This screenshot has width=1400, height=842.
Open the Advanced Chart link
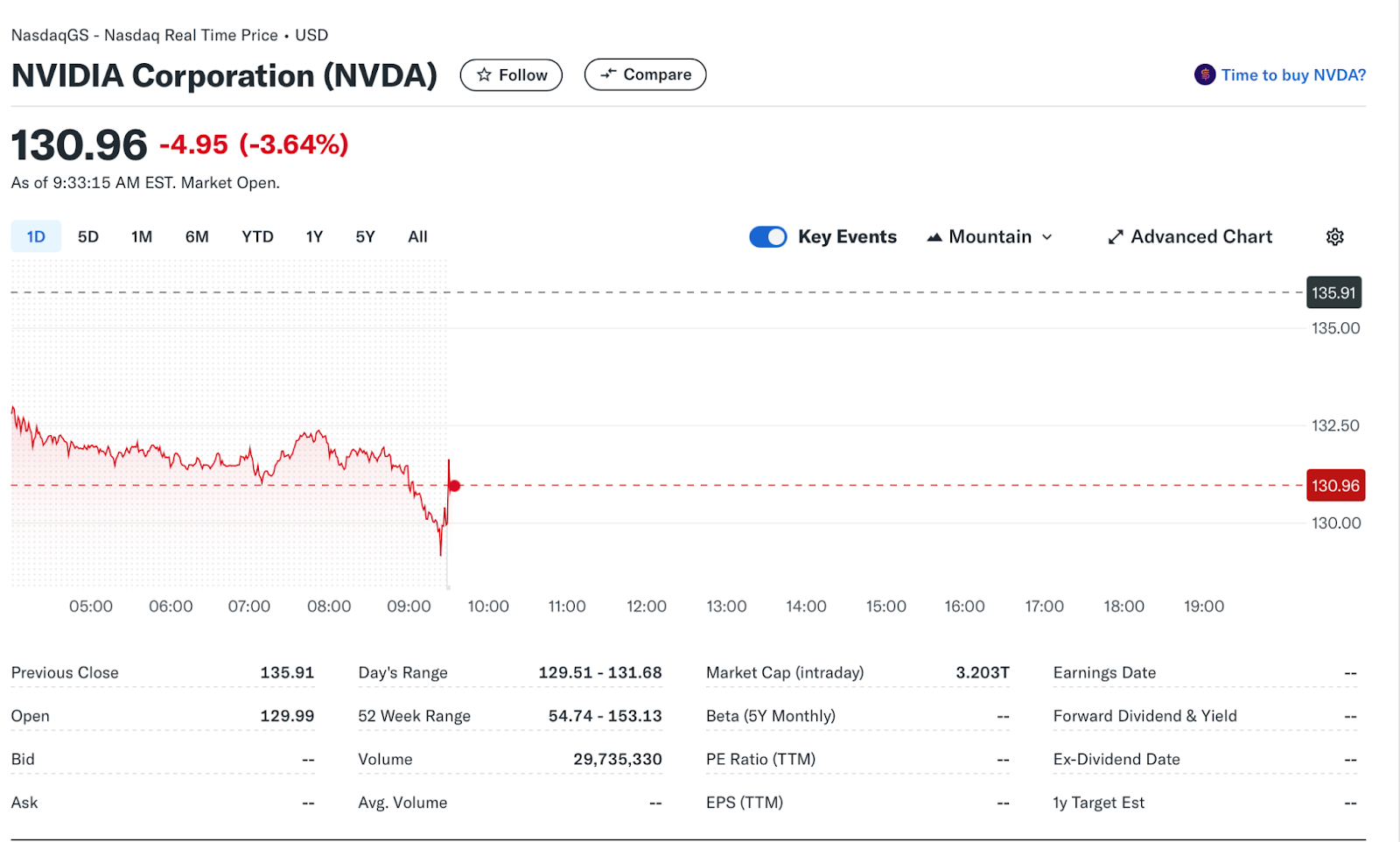pyautogui.click(x=1190, y=236)
